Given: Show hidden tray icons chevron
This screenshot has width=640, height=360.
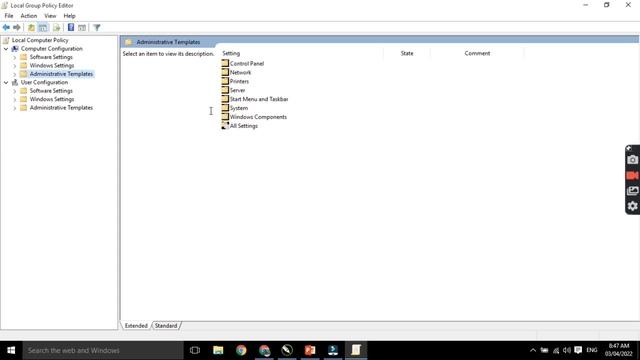Looking at the screenshot, I should [x=533, y=350].
